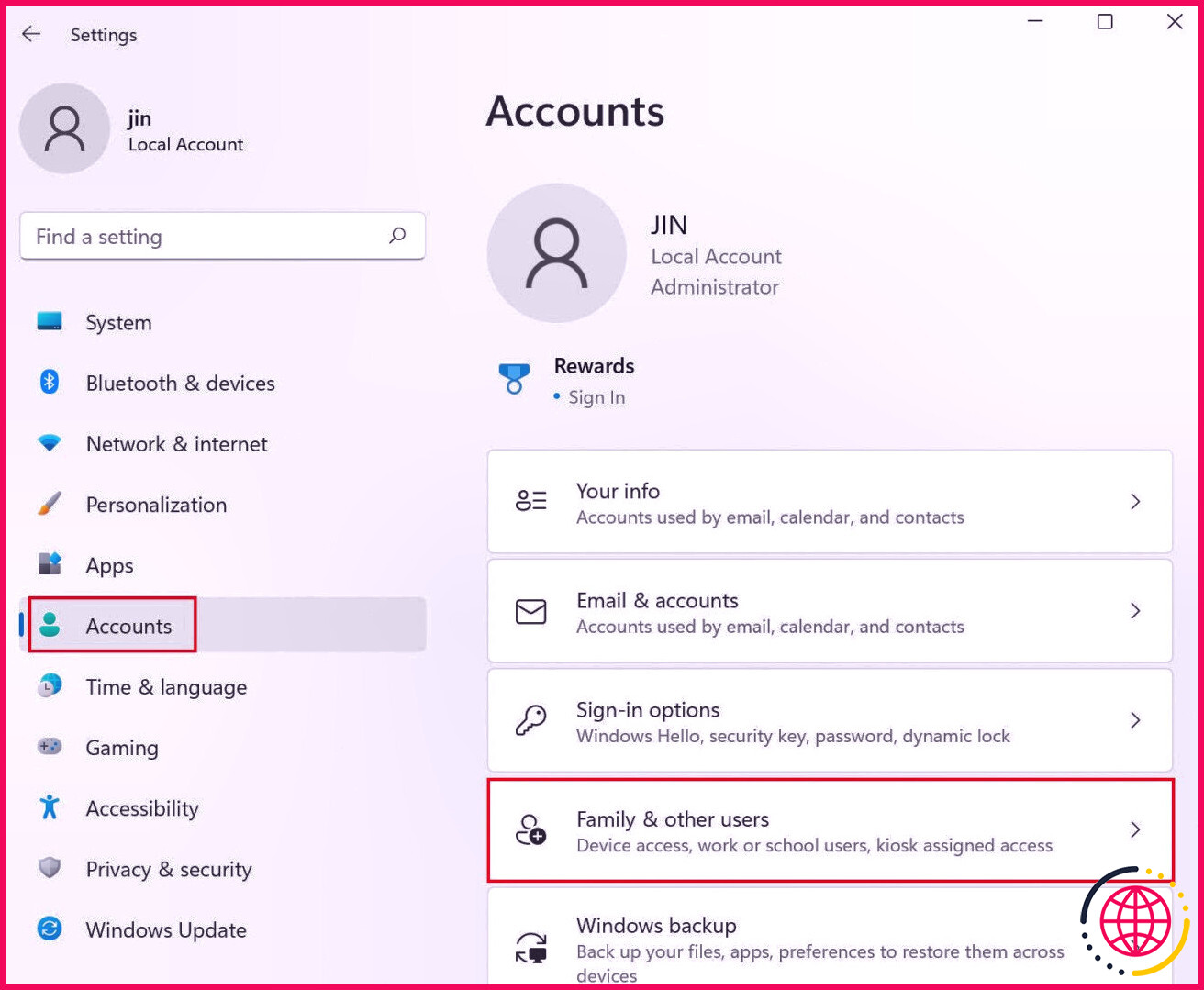Click the Email envelope icon
1204x990 pixels.
pos(531,611)
